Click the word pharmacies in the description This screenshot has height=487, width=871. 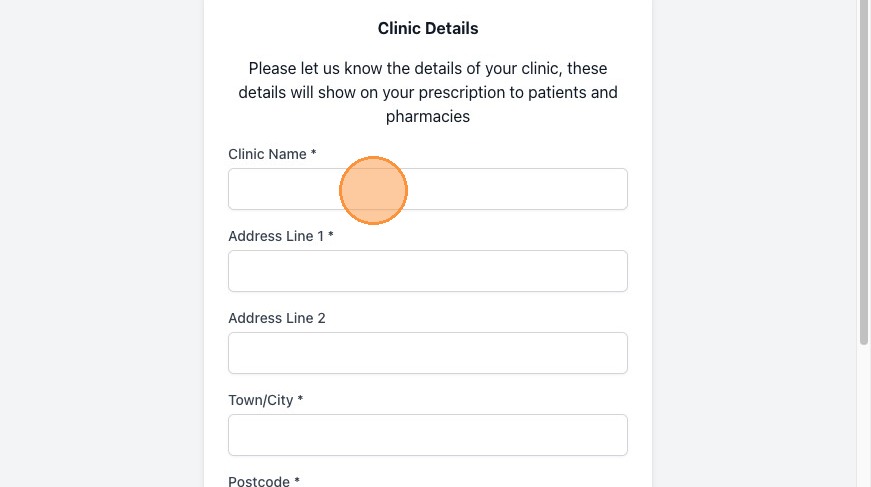coord(428,117)
